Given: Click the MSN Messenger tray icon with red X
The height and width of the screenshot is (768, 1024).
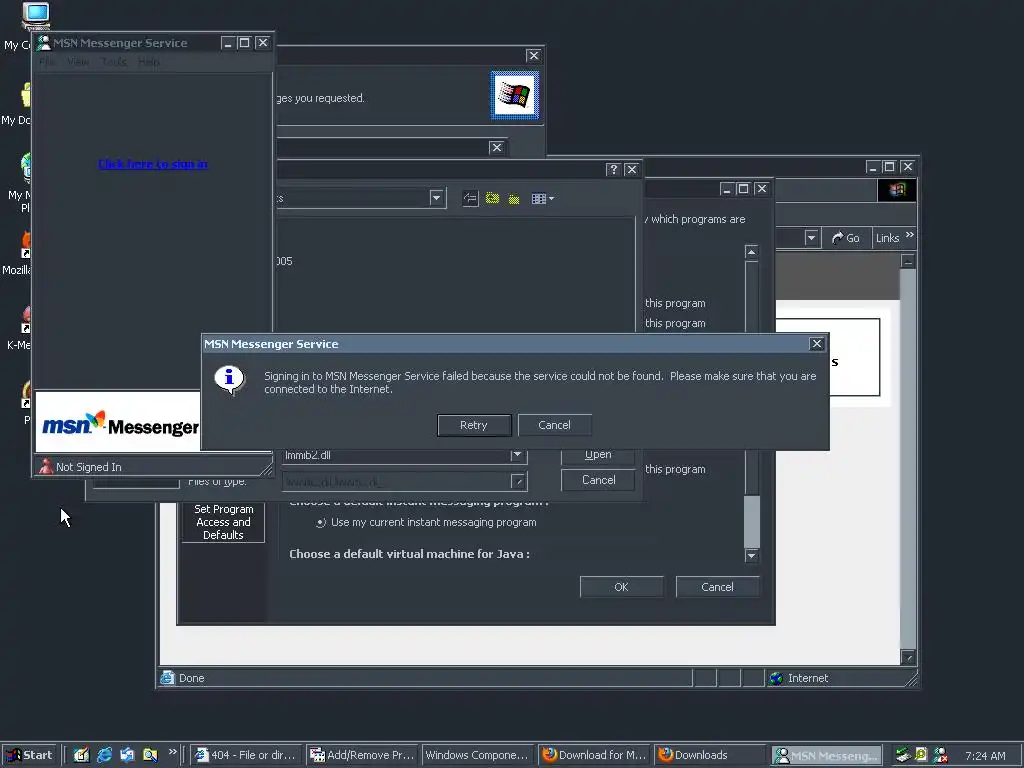Looking at the screenshot, I should point(940,755).
